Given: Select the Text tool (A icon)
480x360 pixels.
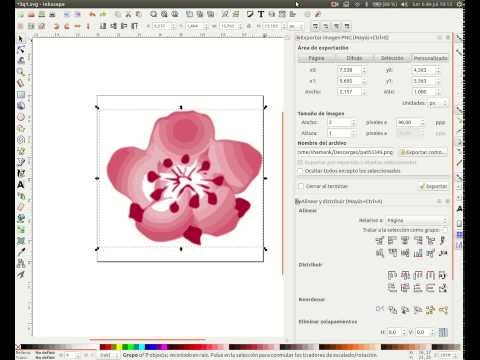Looking at the screenshot, I should [21, 184].
